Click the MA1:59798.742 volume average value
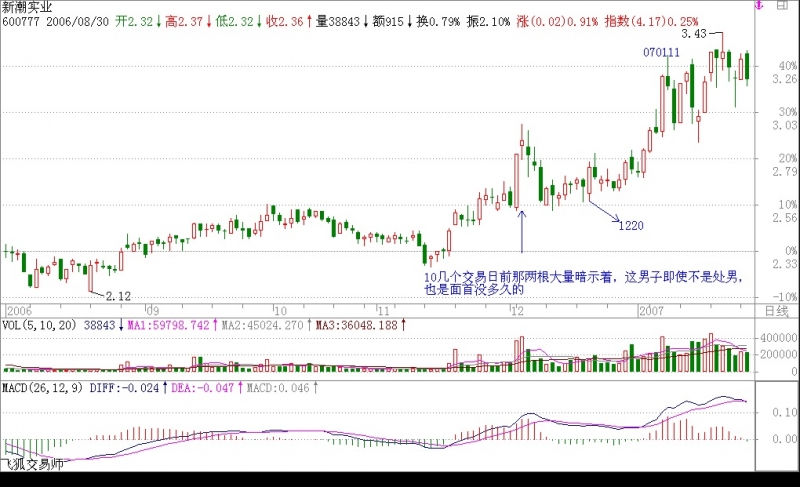The image size is (800, 487). pos(168,325)
